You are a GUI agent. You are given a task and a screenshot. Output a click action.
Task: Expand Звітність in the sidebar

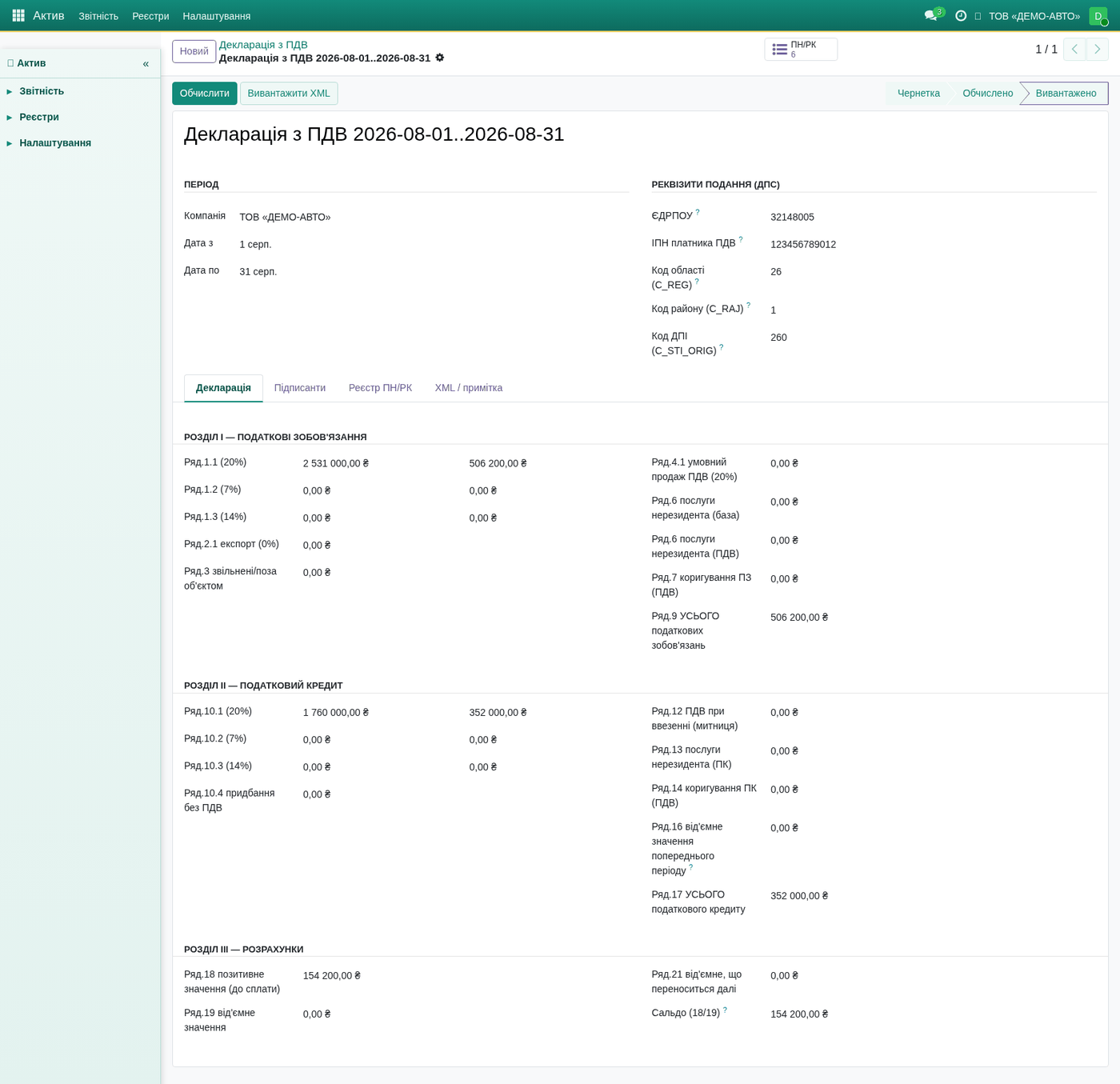point(42,91)
